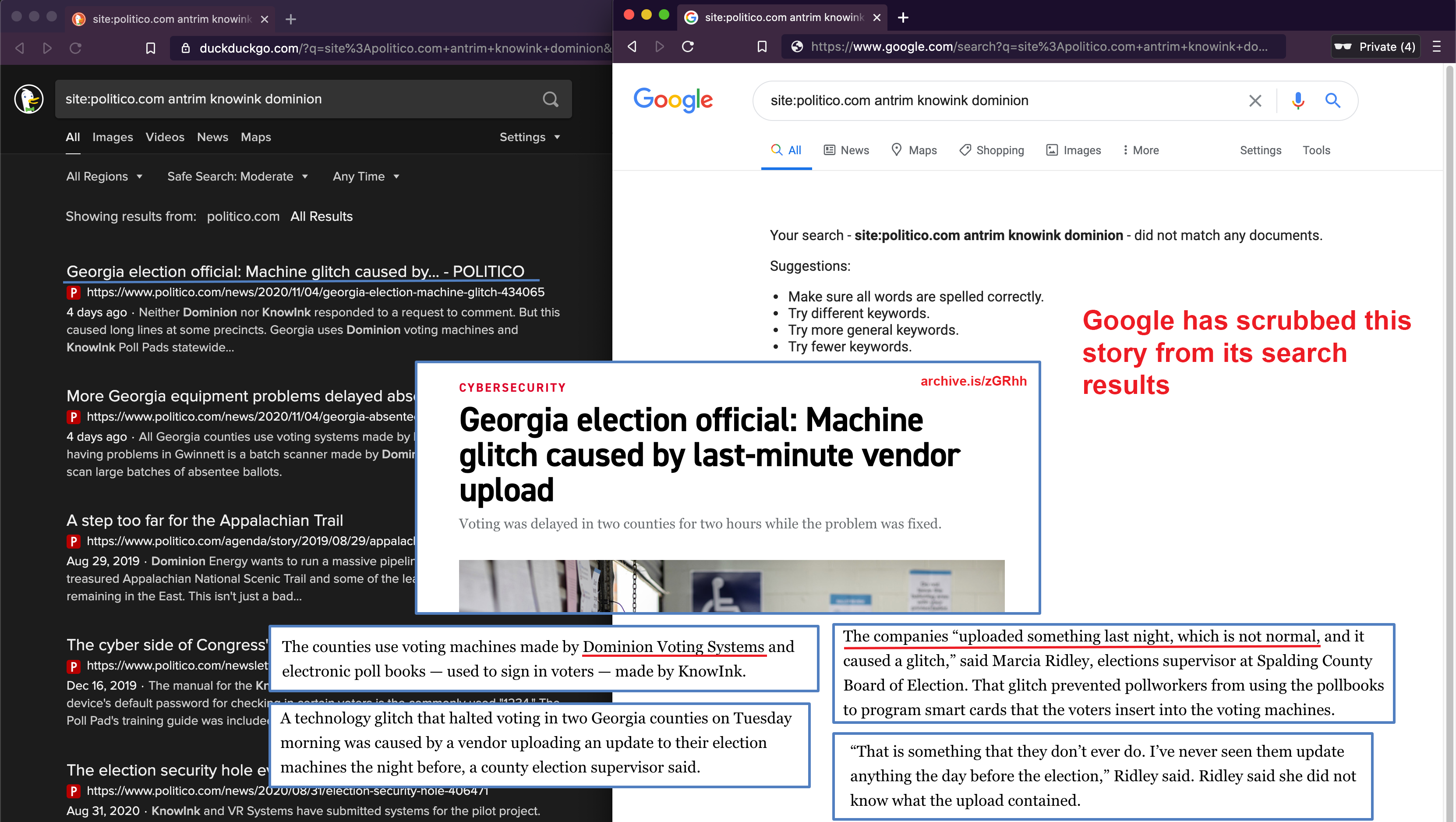This screenshot has height=822, width=1456.
Task: Open More Georgia equipment problems result
Action: [241, 396]
